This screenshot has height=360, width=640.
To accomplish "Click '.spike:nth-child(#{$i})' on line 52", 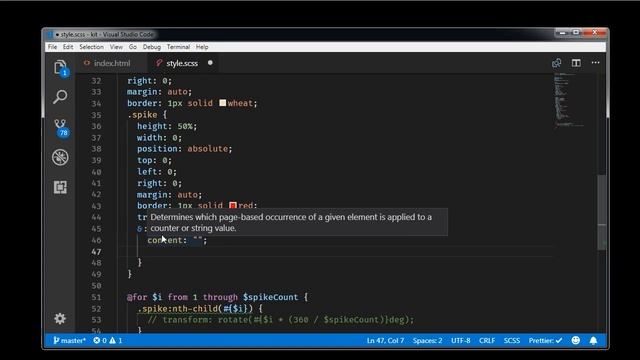I will pos(195,309).
